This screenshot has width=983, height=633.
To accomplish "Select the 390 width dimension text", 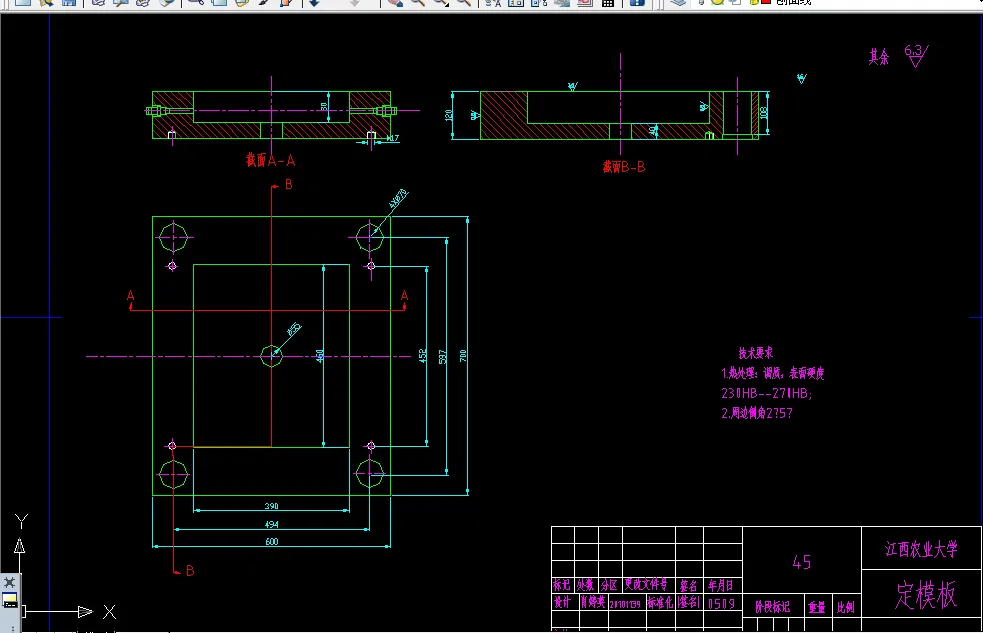I will (271, 506).
